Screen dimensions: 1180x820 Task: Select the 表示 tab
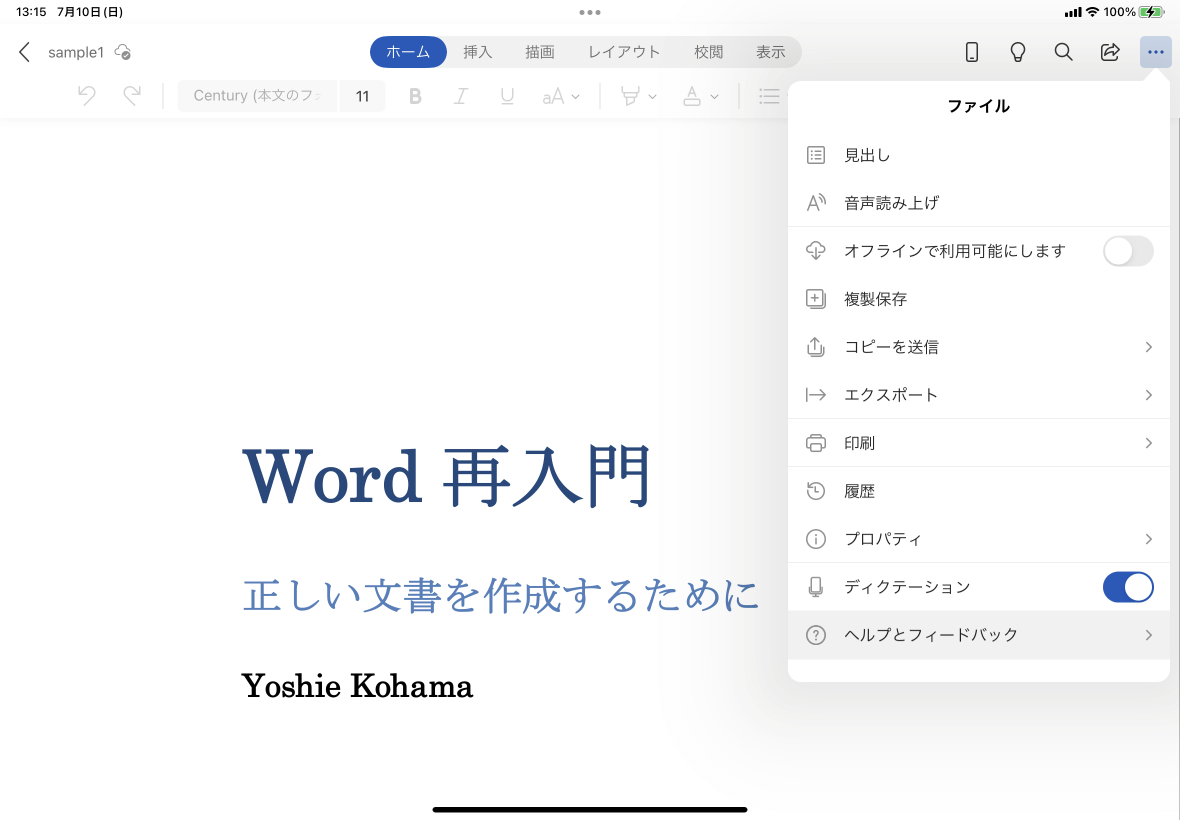click(771, 52)
